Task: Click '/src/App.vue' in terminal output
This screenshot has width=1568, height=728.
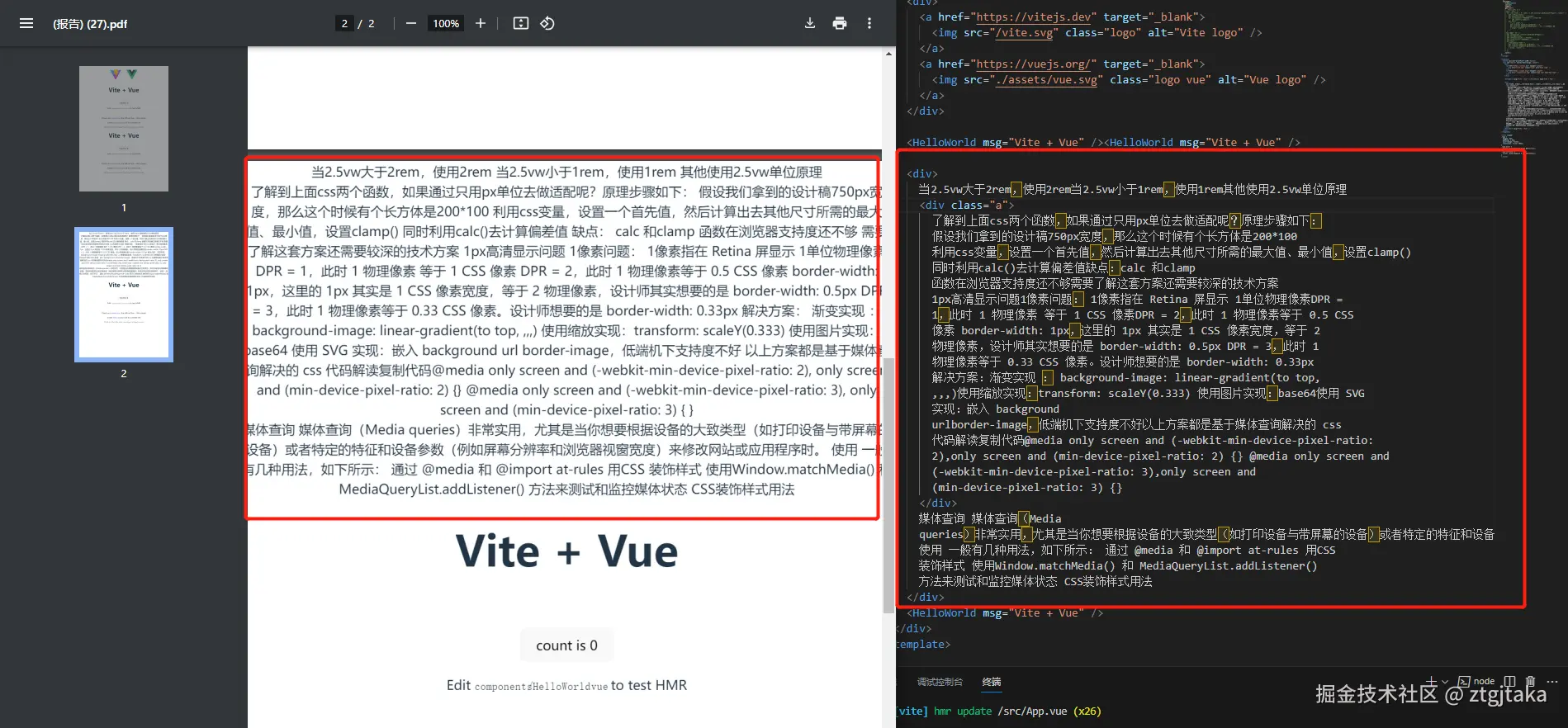Action: [x=1031, y=711]
